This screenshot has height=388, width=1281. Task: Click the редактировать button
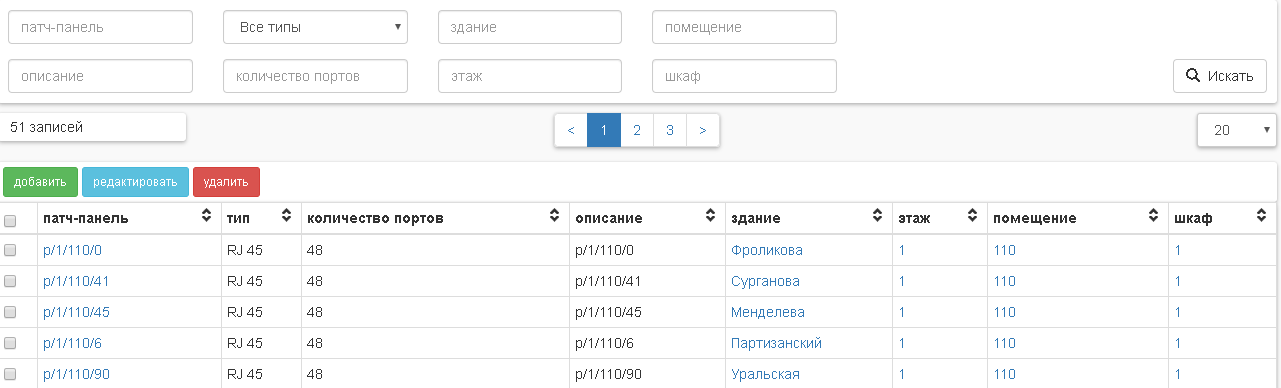[x=135, y=182]
